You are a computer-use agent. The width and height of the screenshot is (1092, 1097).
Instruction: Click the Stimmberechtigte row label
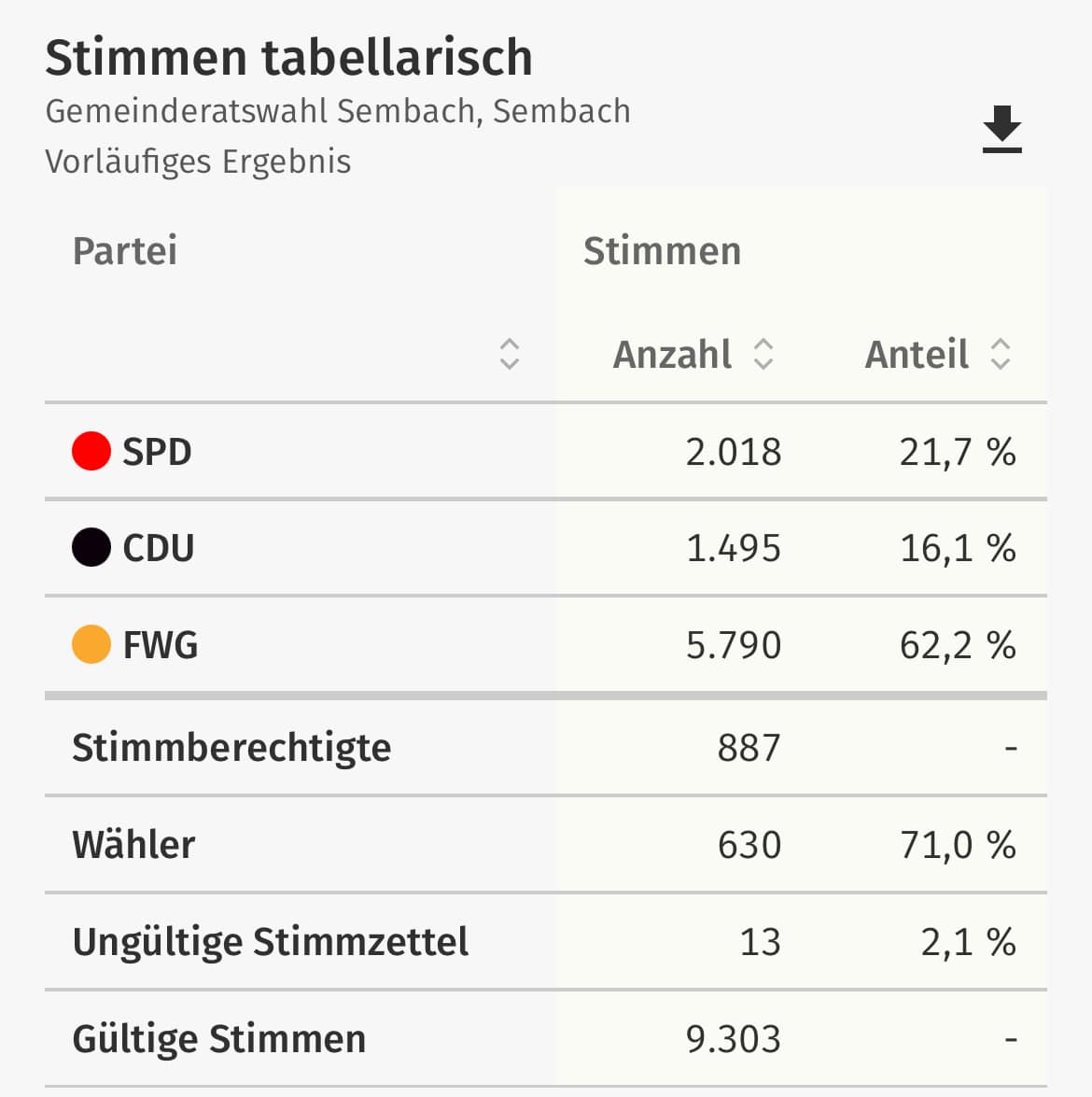click(x=231, y=748)
